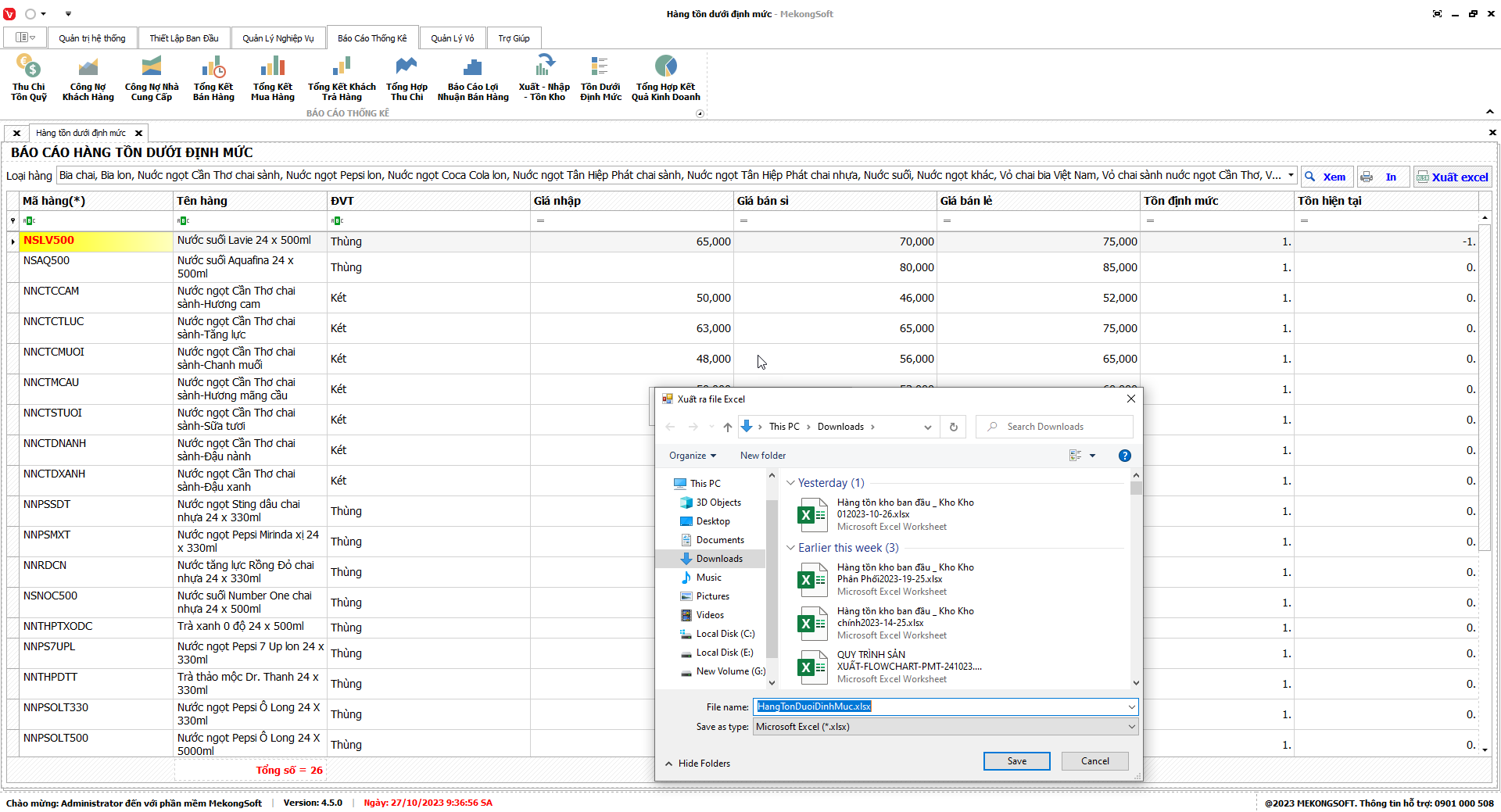
Task: Switch to Quản Lý Nghiệp Vụ tab
Action: (278, 38)
